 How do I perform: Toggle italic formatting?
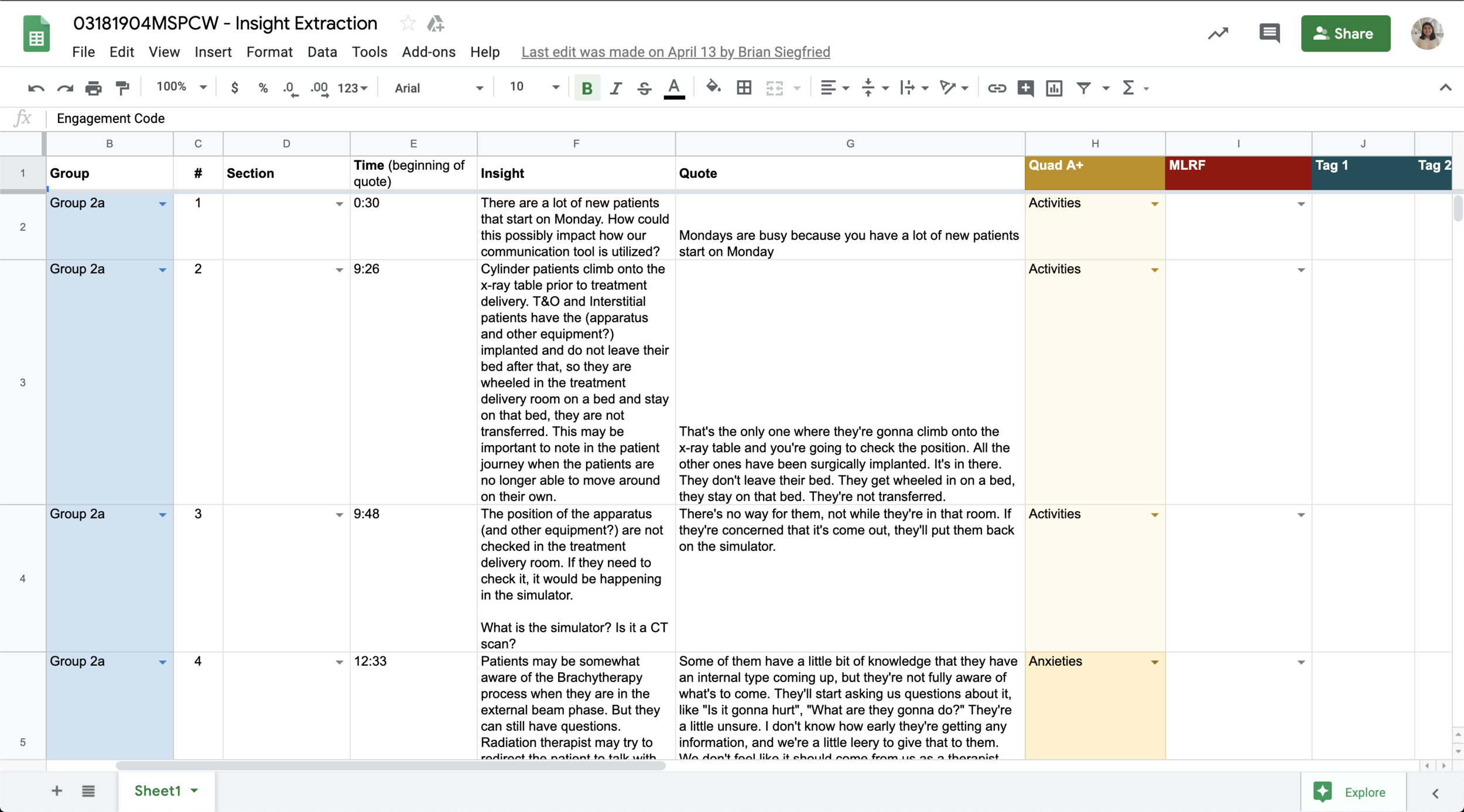tap(615, 88)
